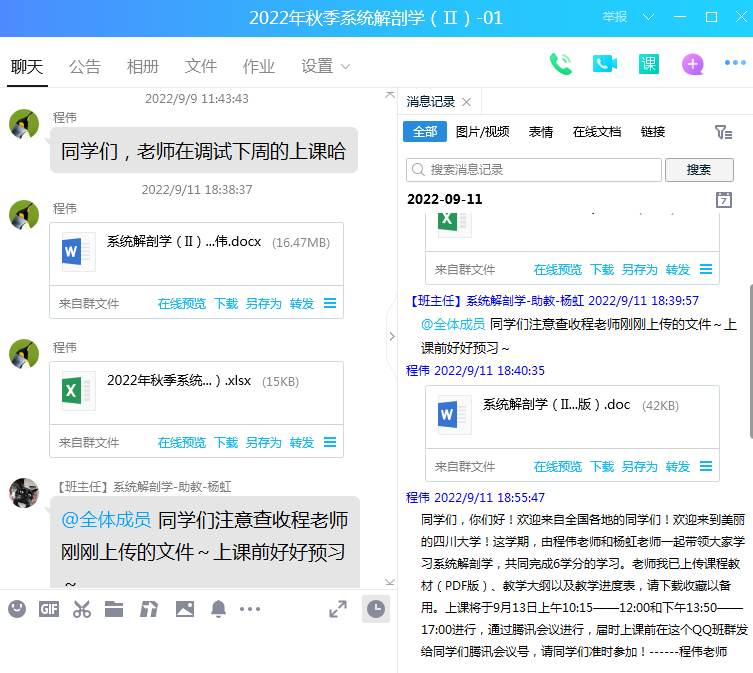Toggle the message history clock button

[376, 609]
